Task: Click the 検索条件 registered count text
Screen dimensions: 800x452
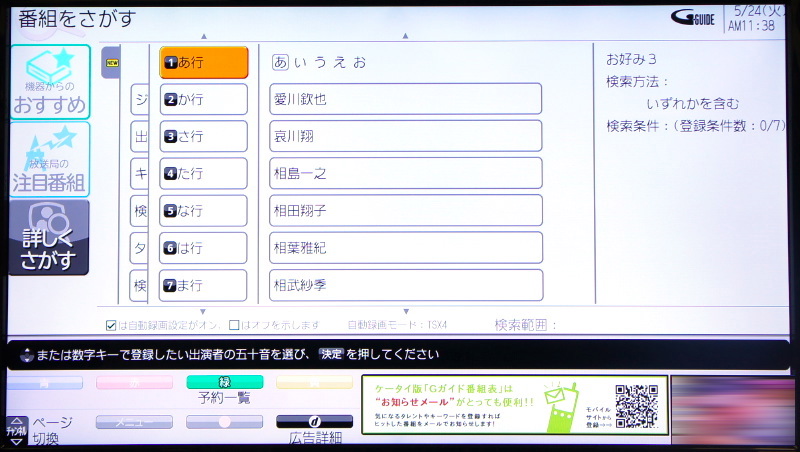Action: coord(696,125)
